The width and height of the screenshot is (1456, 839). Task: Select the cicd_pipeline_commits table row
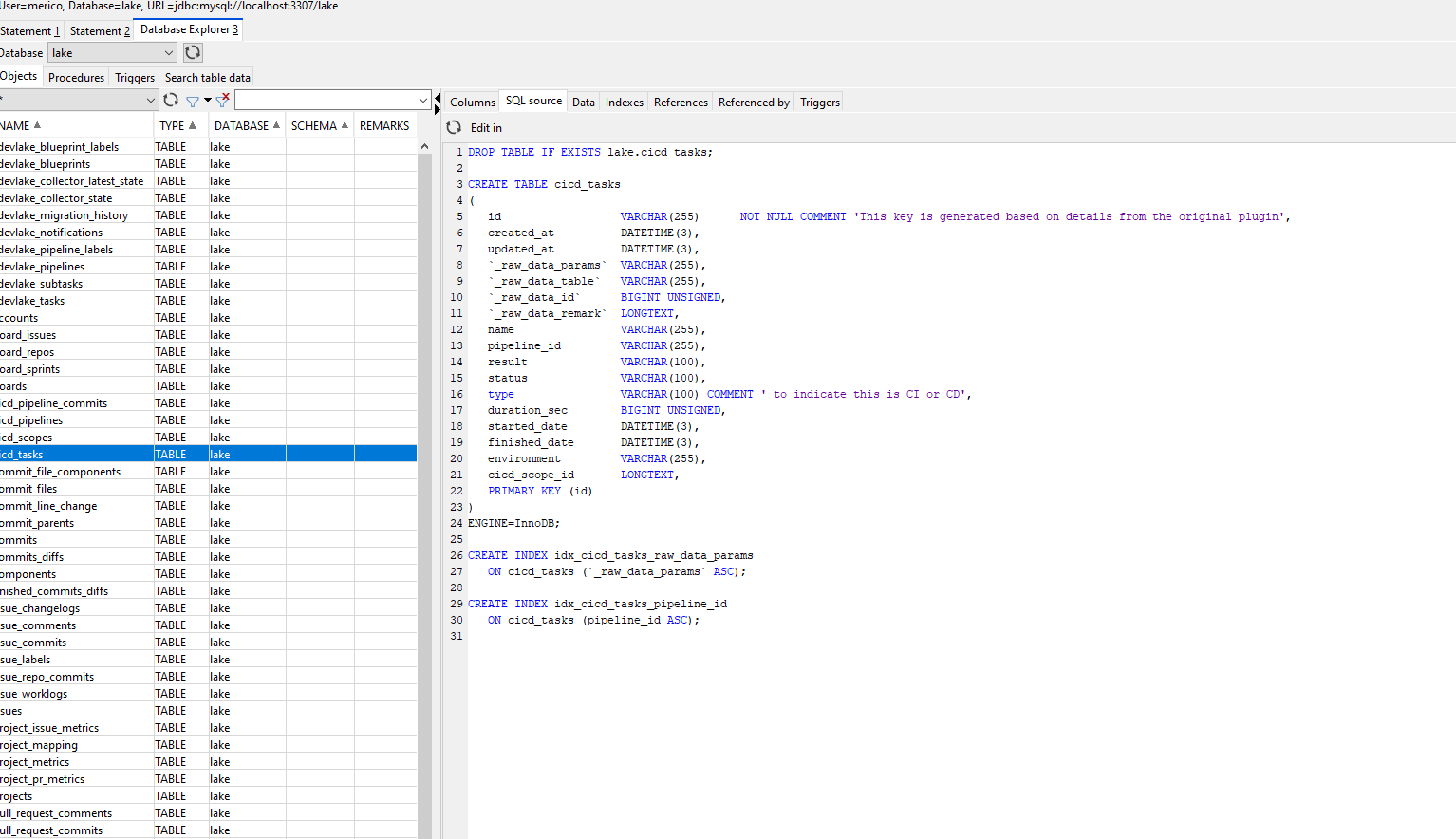[x=208, y=402]
